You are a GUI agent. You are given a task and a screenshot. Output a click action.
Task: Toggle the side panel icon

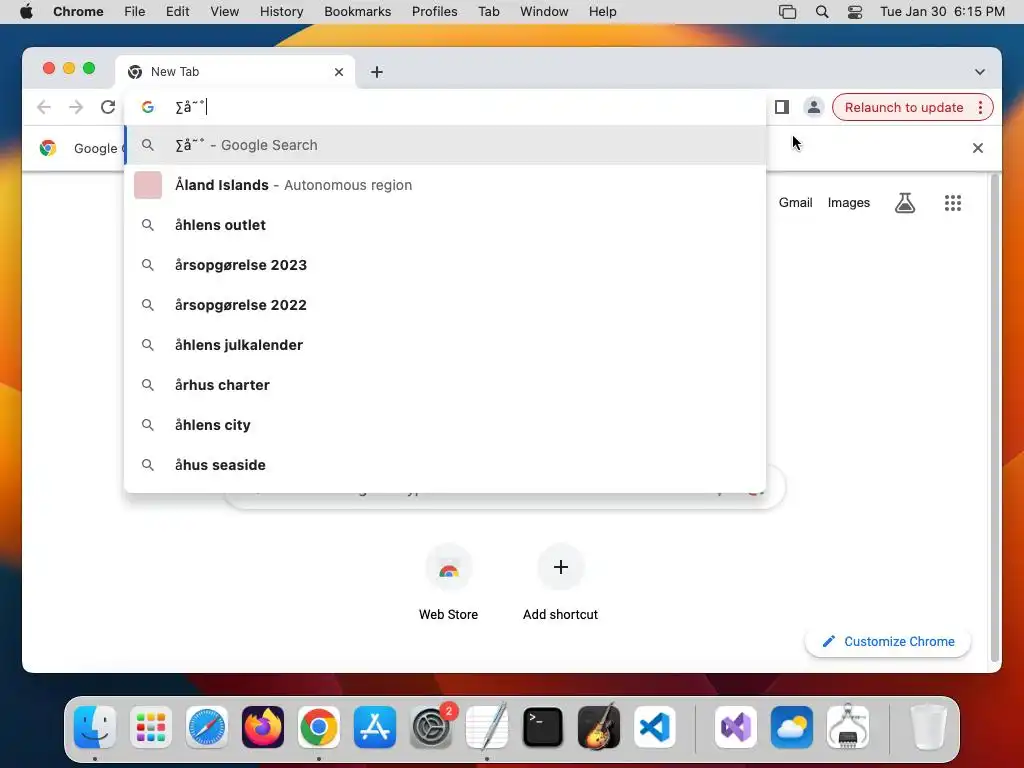tap(782, 107)
